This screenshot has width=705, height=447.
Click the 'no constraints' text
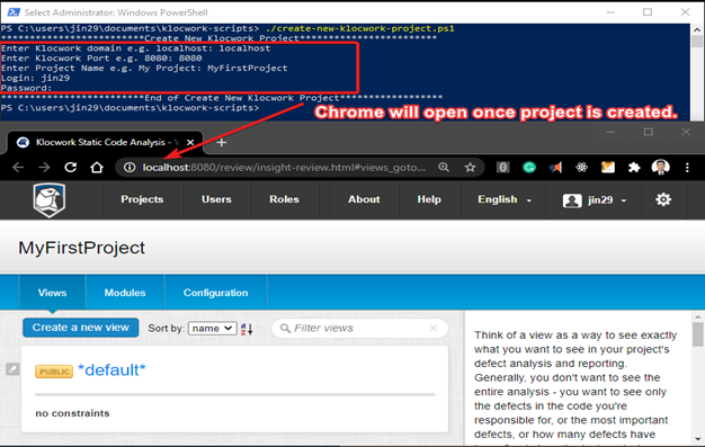(x=72, y=413)
